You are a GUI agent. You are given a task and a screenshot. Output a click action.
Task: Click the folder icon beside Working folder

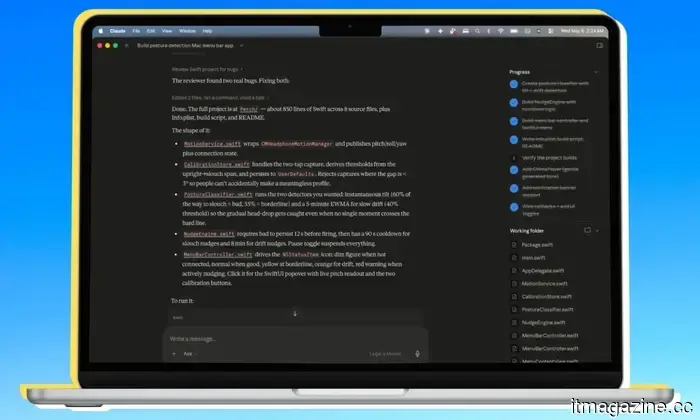pos(588,230)
